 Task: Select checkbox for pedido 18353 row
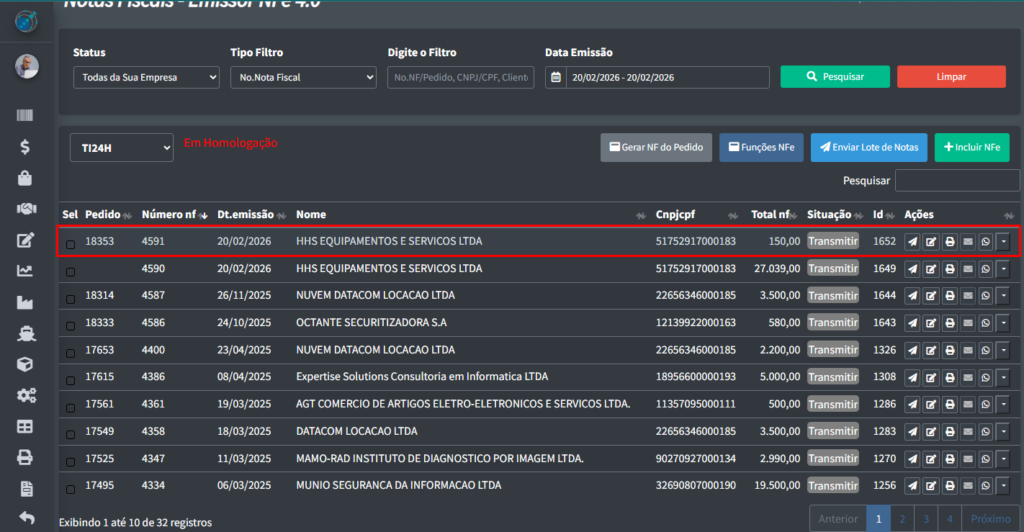pos(70,243)
